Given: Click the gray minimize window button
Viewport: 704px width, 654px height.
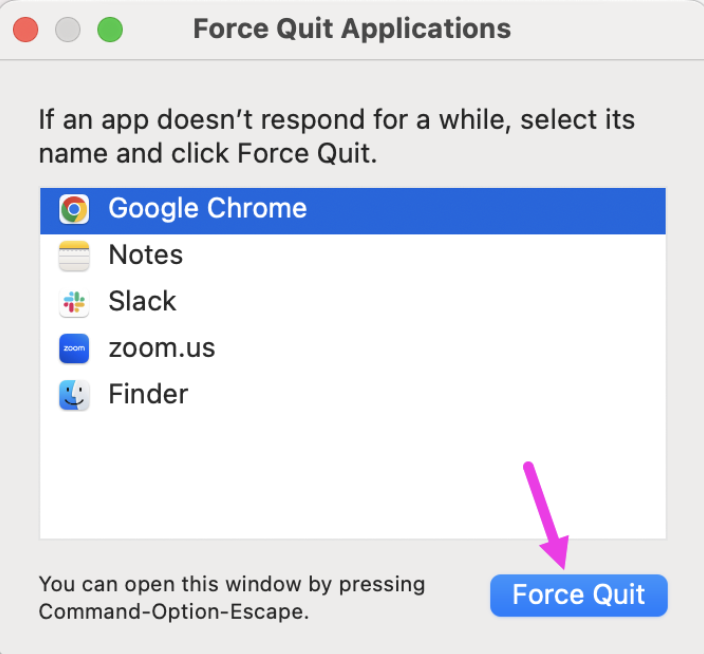Looking at the screenshot, I should tap(68, 29).
